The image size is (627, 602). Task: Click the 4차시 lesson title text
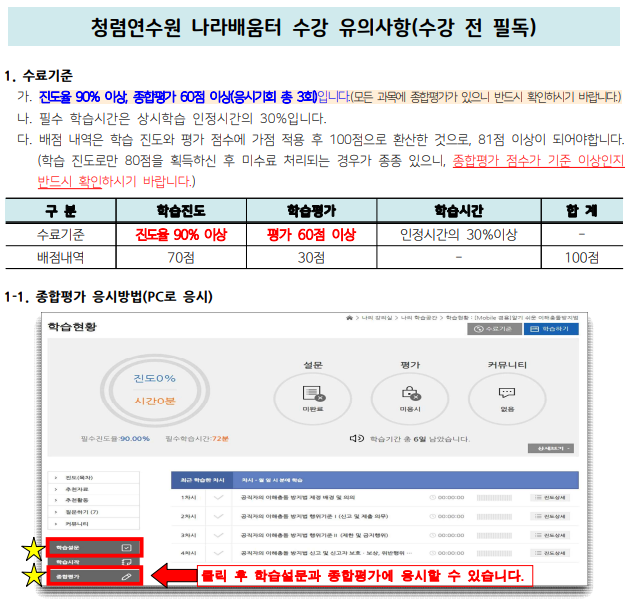[326, 553]
